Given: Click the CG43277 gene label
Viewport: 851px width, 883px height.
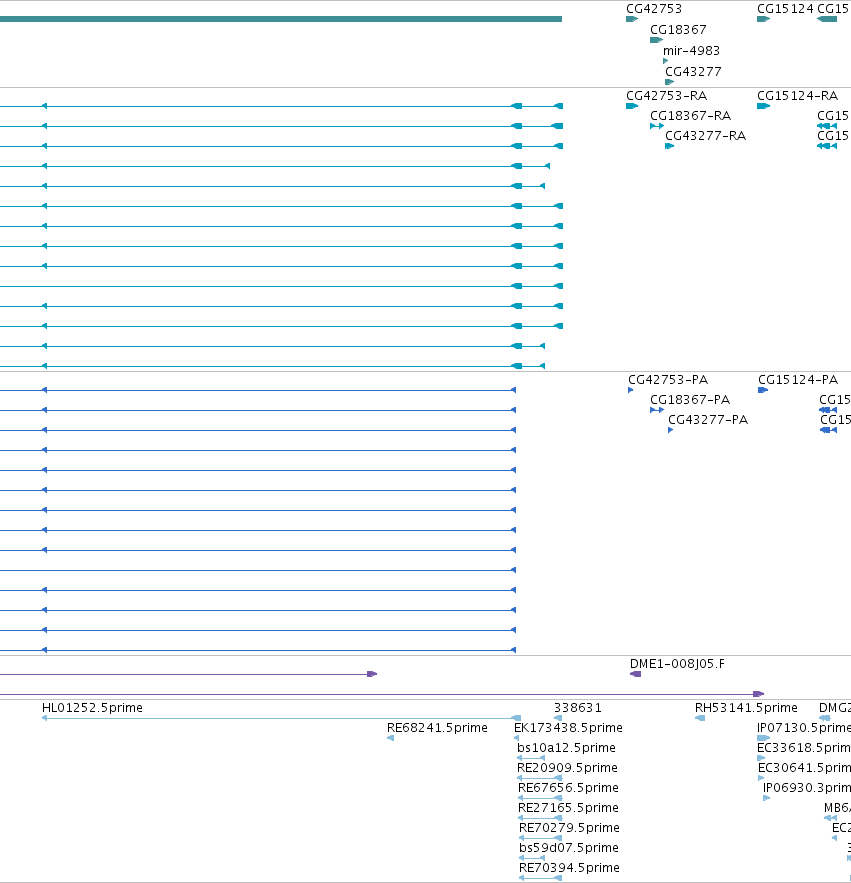Looking at the screenshot, I should click(x=693, y=71).
